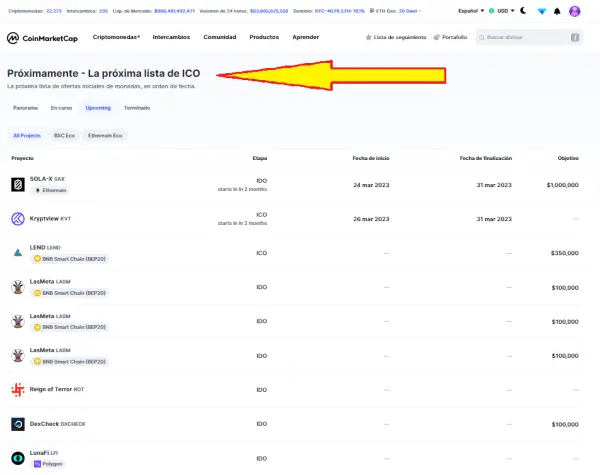The height and width of the screenshot is (475, 600).
Task: Open notifications bell icon
Action: (x=557, y=11)
